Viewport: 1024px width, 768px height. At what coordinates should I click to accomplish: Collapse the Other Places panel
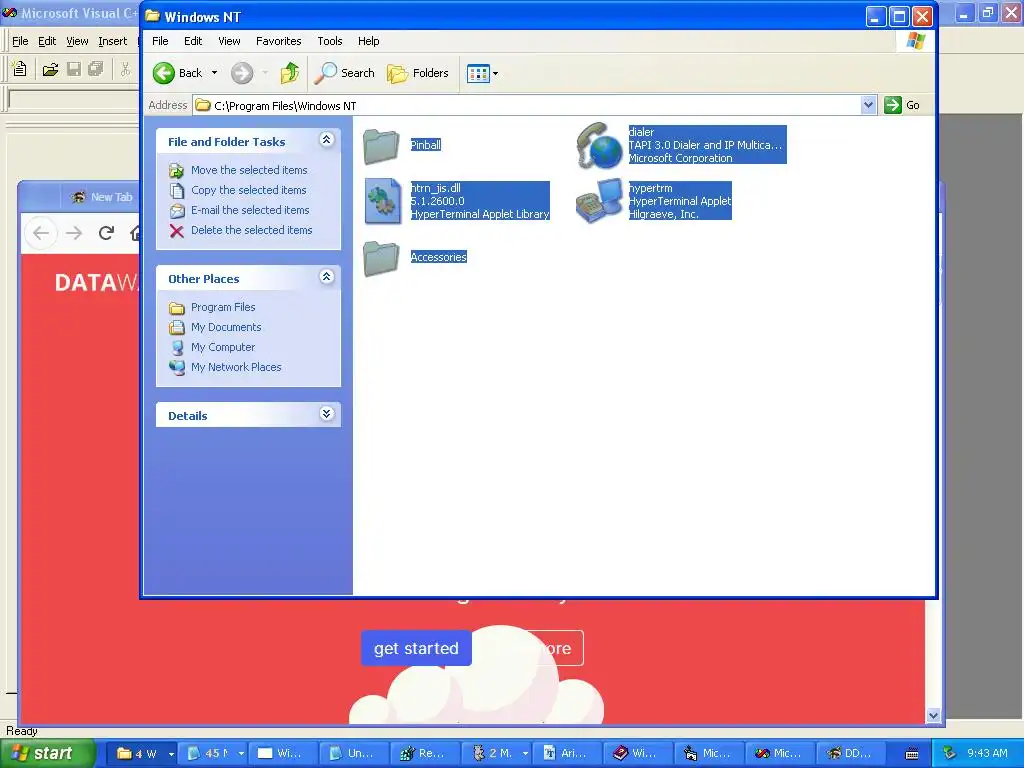coord(327,277)
